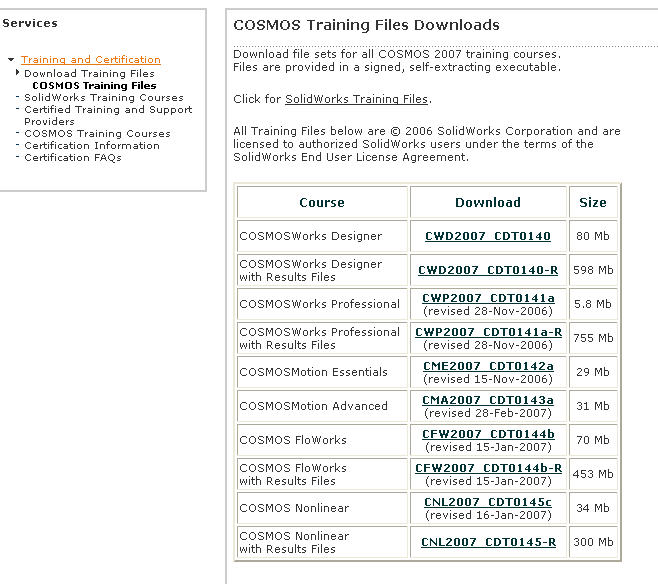Viewport: 658px width, 584px height.
Task: Click the Course column header
Action: [x=322, y=202]
